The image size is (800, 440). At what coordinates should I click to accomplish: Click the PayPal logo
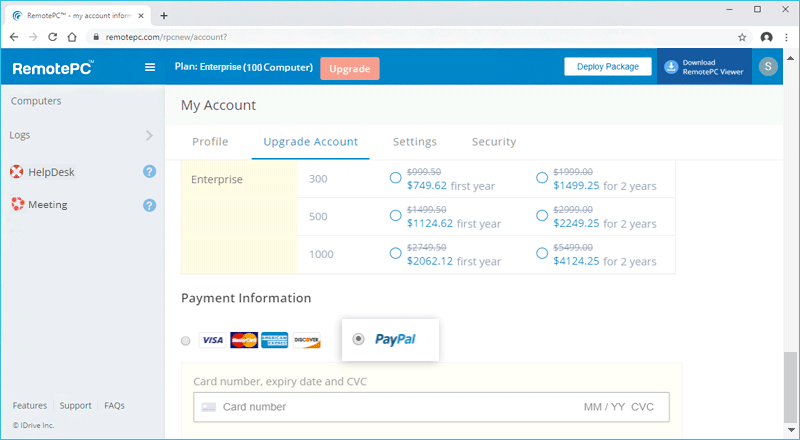pyautogui.click(x=395, y=339)
